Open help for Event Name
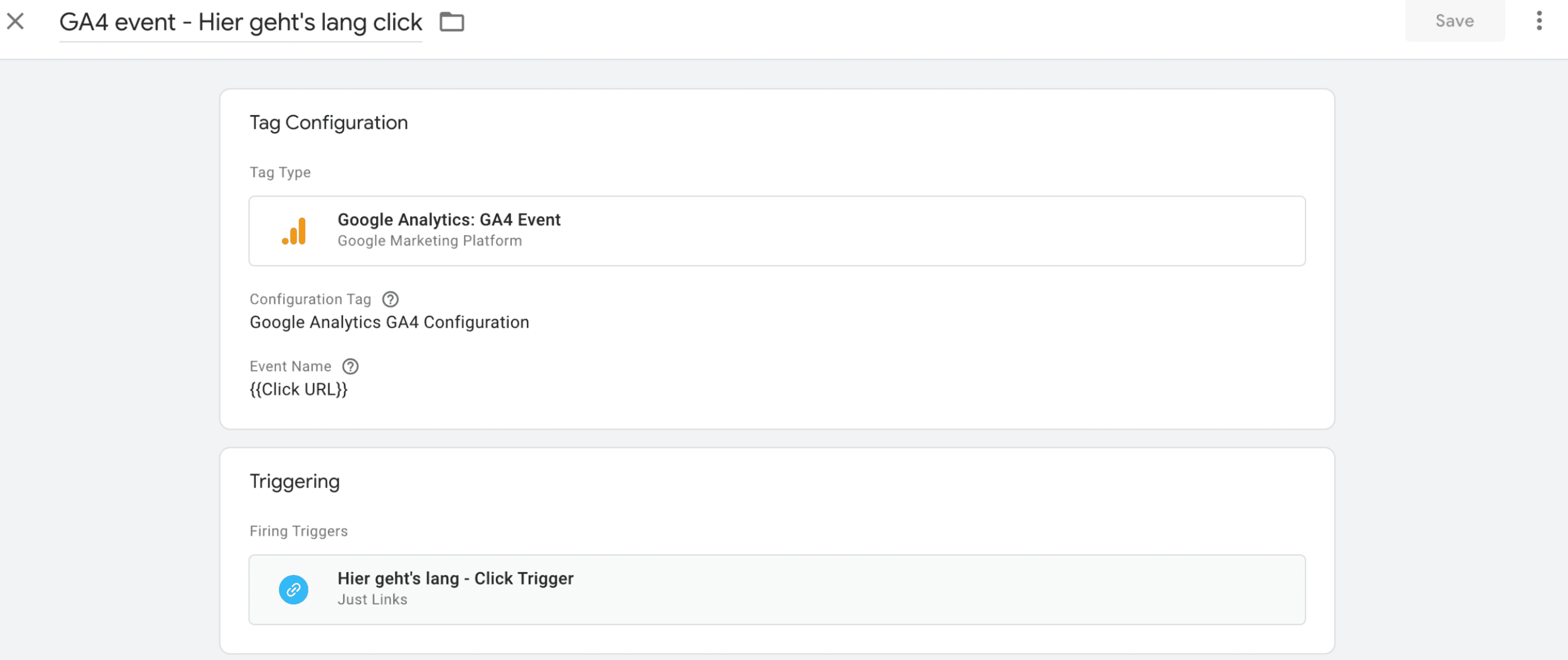 click(x=350, y=366)
